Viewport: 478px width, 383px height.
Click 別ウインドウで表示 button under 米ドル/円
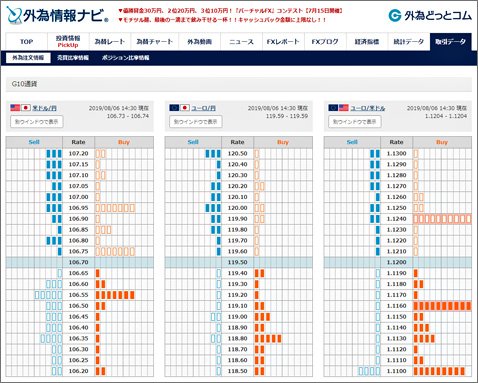(37, 122)
